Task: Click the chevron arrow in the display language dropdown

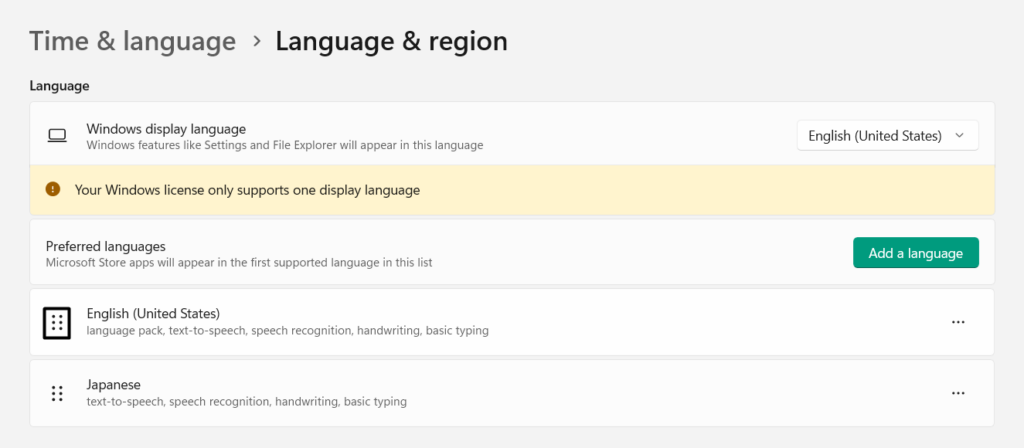Action: coord(960,136)
